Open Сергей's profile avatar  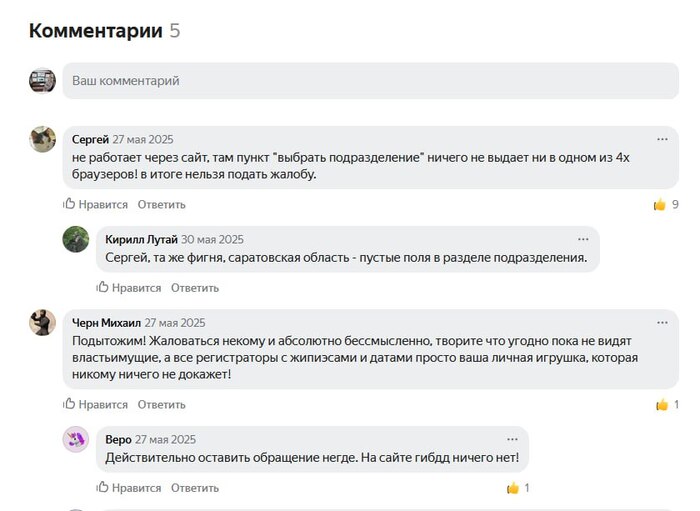43,139
